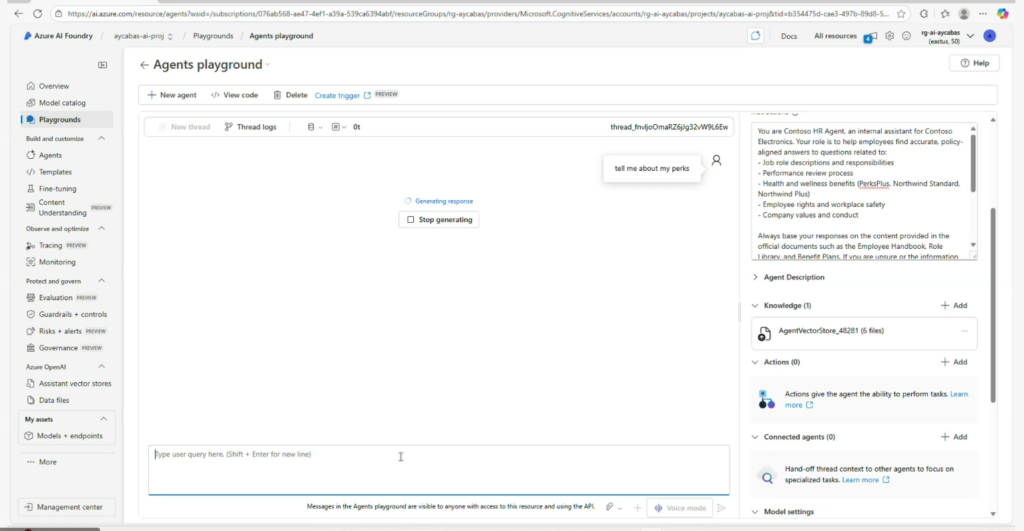This screenshot has width=1024, height=531.
Task: Open Fine-tuning in the sidebar
Action: 57,189
